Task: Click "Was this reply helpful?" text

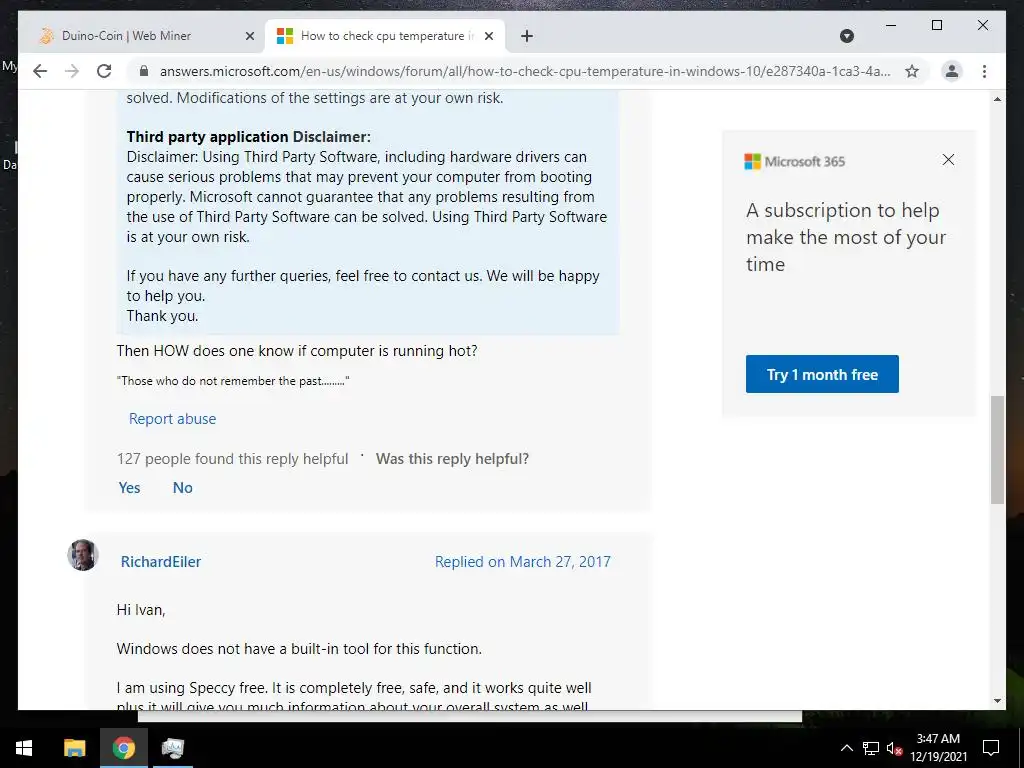Action: click(453, 458)
